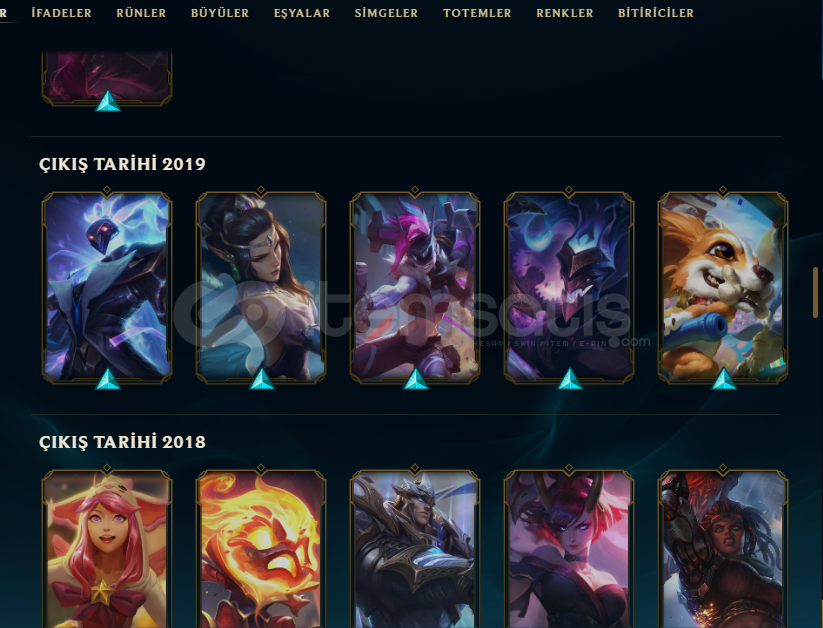Open the İFADELER tab
This screenshot has width=823, height=628.
point(61,13)
